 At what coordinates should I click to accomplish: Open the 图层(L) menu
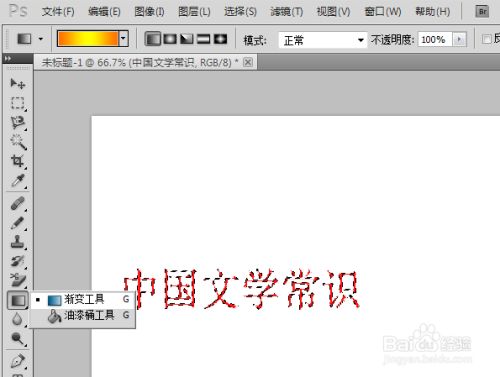pos(194,12)
